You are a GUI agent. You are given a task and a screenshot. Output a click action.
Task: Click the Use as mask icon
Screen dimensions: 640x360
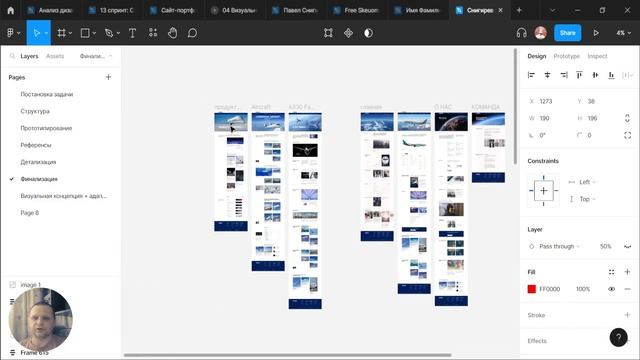[368, 33]
